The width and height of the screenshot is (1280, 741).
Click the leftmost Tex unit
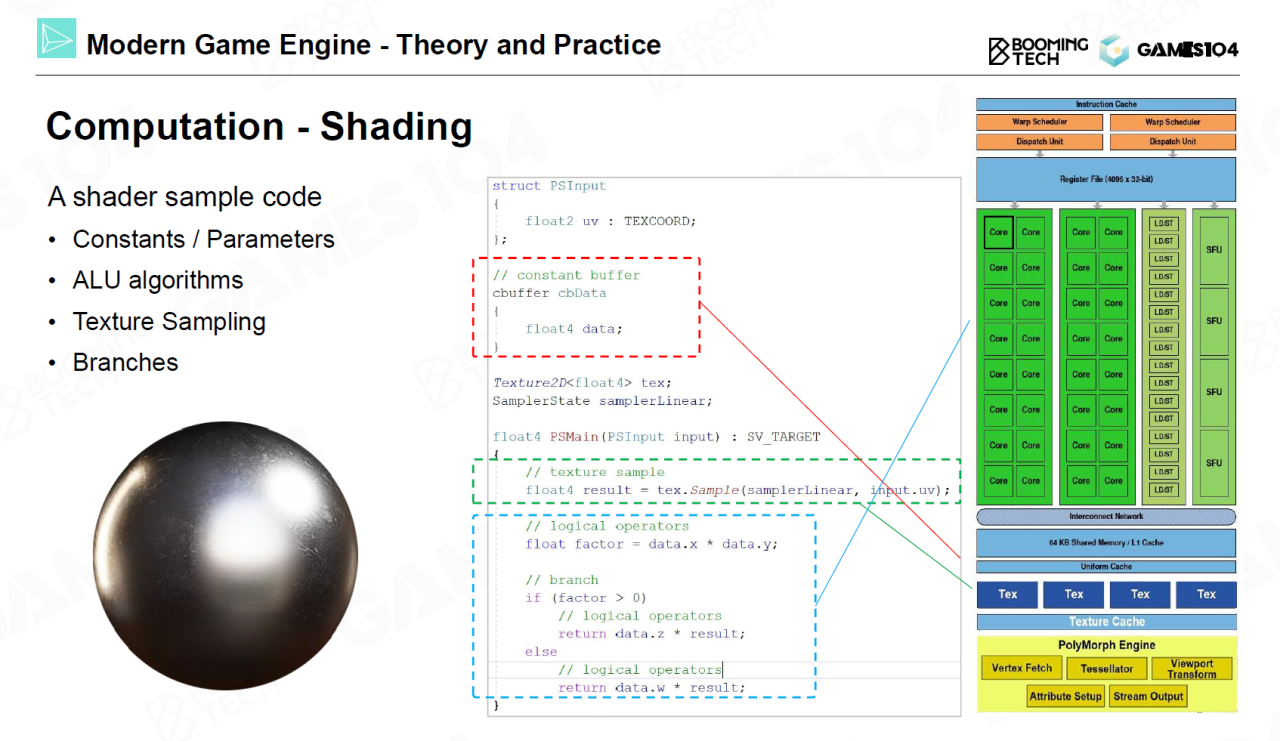tap(1007, 594)
